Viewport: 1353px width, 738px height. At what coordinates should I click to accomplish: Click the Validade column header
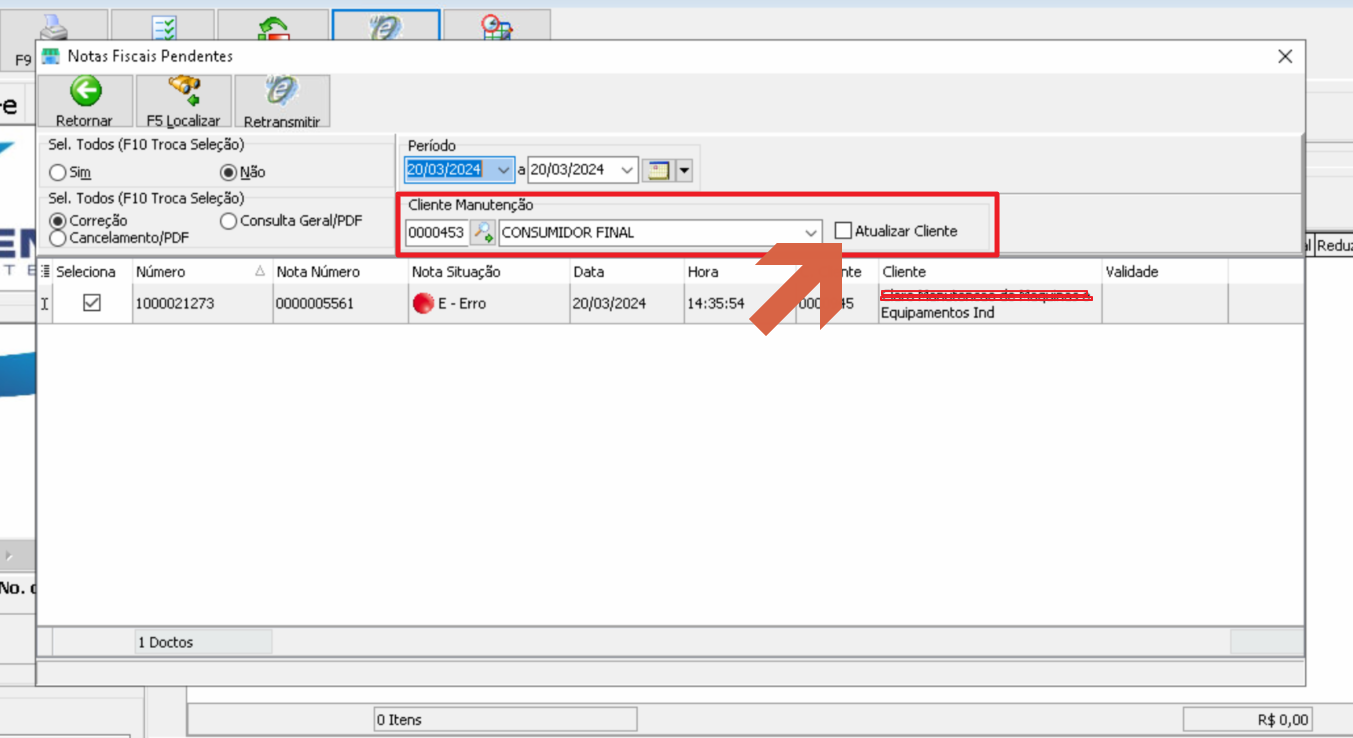click(1164, 272)
